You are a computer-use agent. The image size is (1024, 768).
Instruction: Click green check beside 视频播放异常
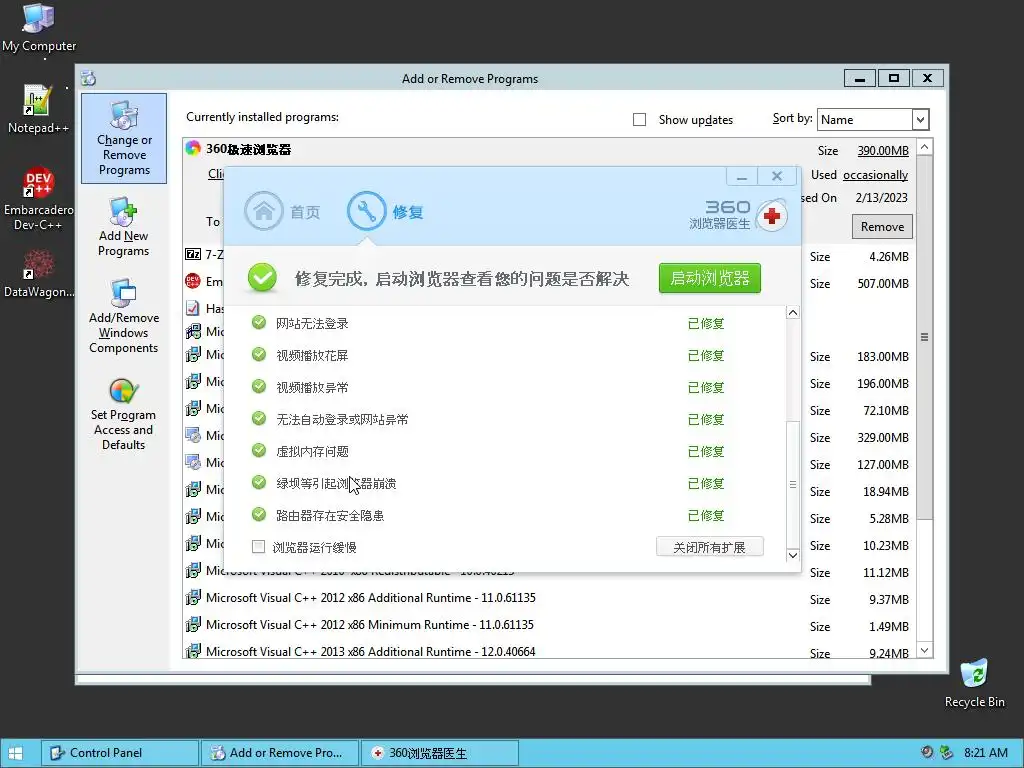tap(259, 386)
